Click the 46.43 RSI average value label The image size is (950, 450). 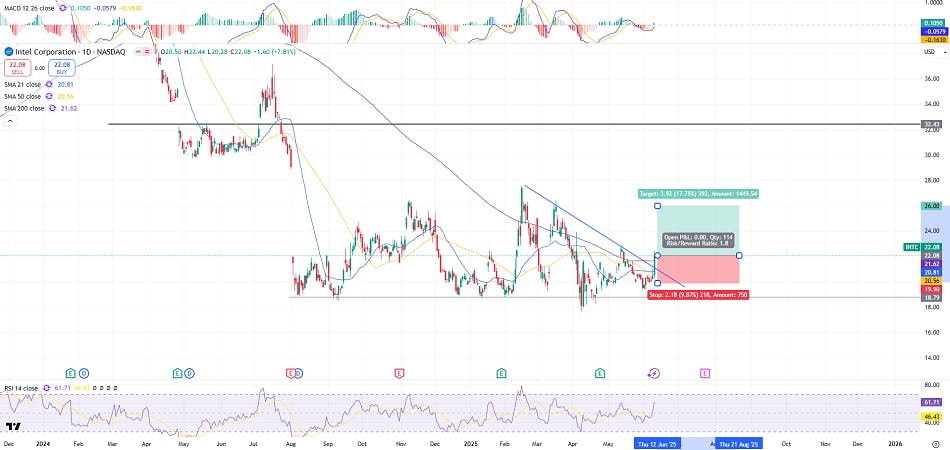(930, 417)
